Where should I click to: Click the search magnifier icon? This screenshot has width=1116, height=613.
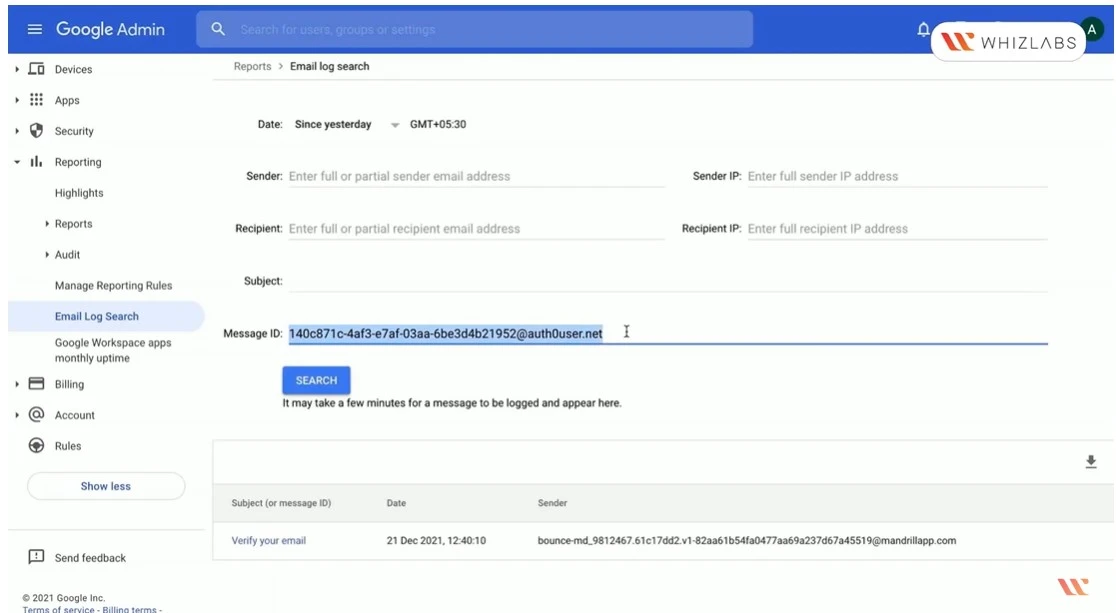pos(218,29)
